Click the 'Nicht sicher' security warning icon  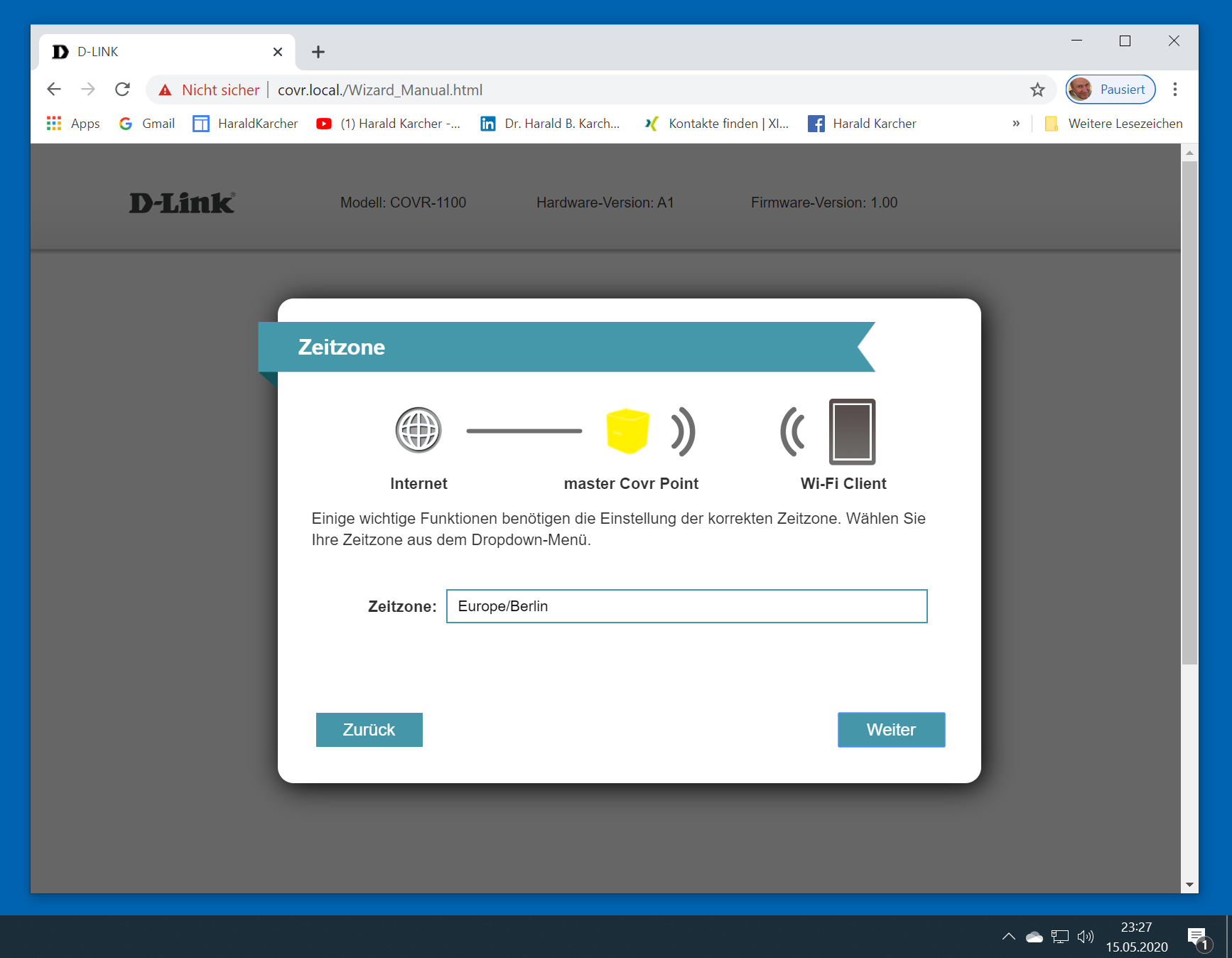(166, 90)
